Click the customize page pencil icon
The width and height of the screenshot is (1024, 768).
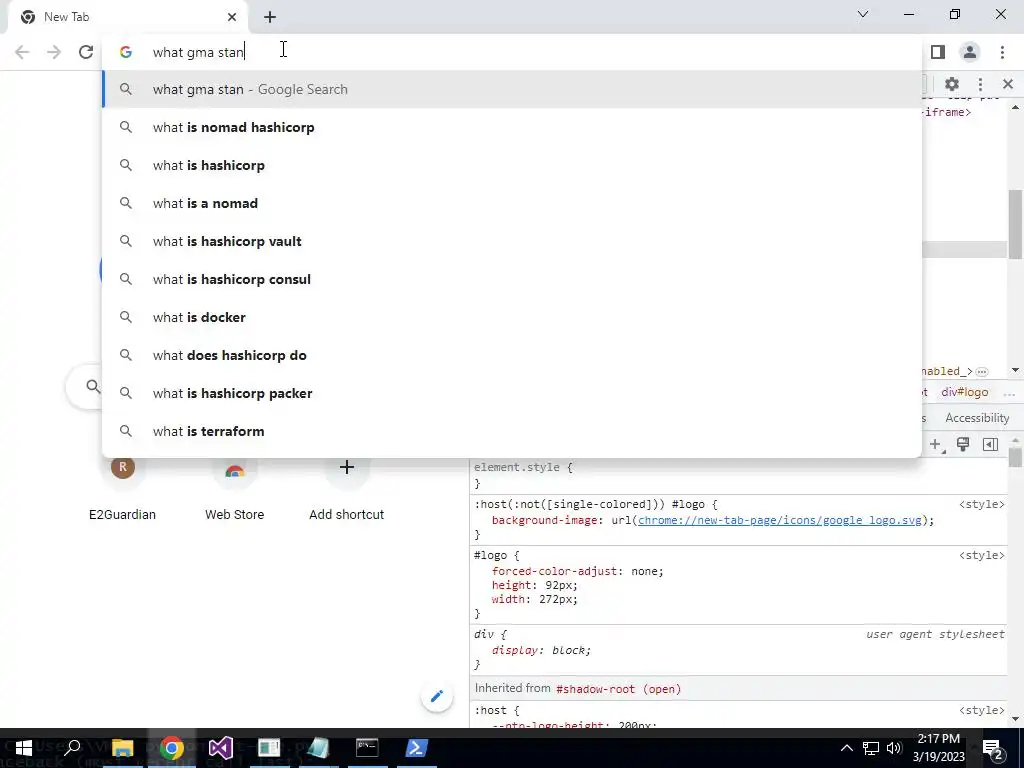(437, 696)
